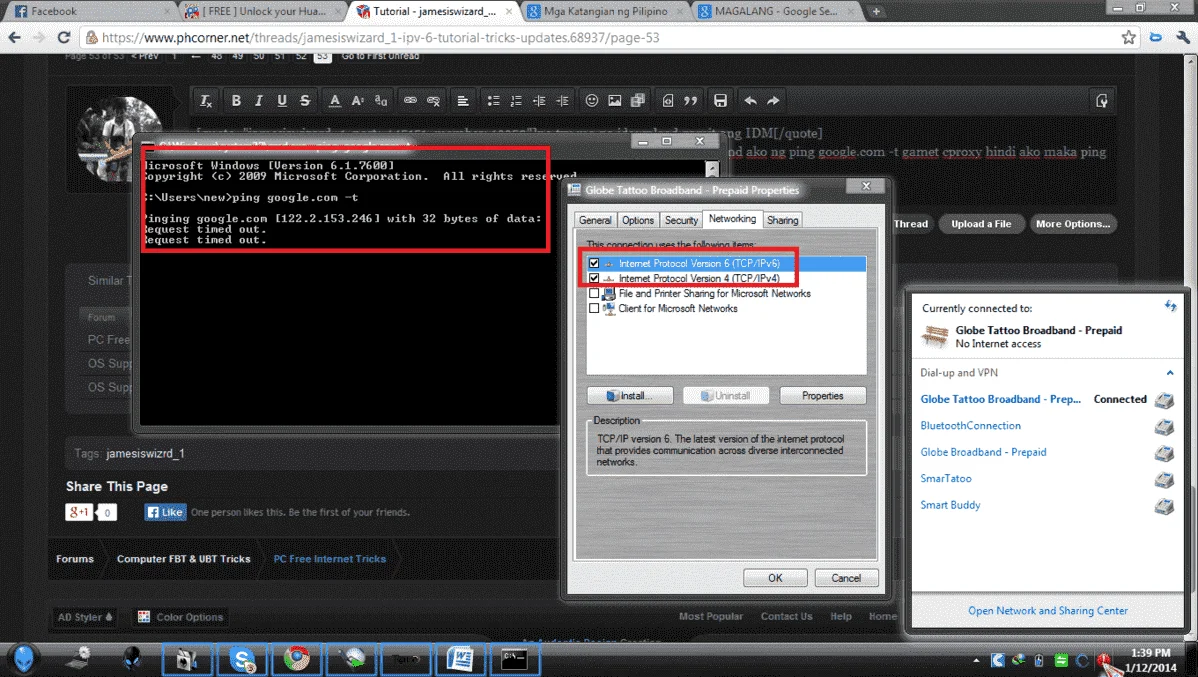Click the browser address bar URL
Image resolution: width=1198 pixels, height=677 pixels.
(x=380, y=37)
